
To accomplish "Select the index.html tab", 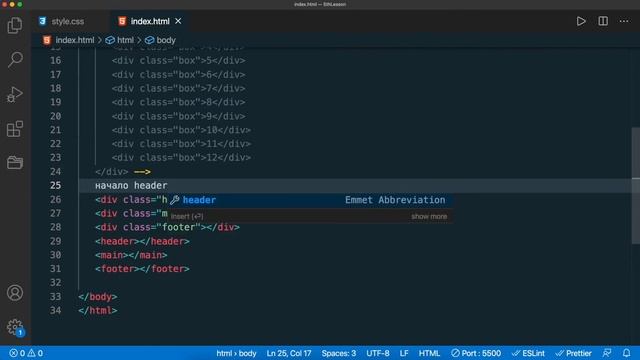I will [150, 21].
